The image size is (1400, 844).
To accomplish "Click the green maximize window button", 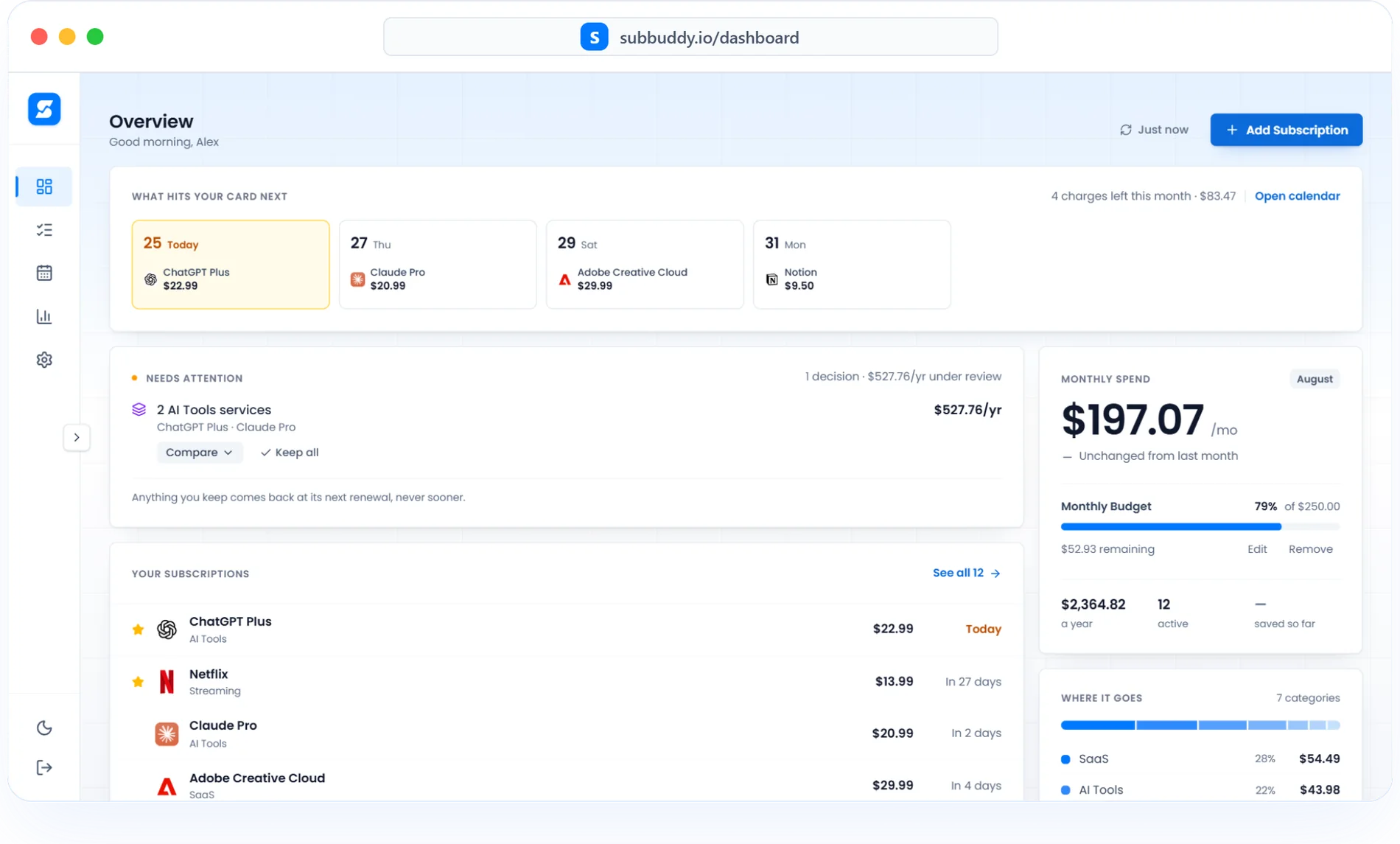I will 95,37.
